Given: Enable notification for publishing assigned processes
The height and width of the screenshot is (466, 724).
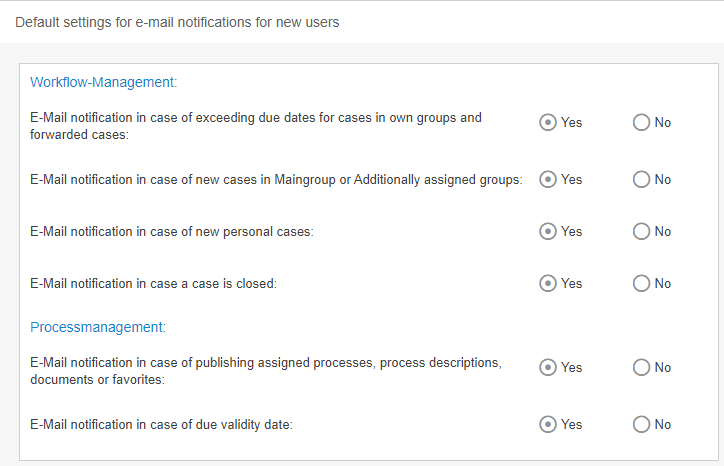Looking at the screenshot, I should point(548,367).
